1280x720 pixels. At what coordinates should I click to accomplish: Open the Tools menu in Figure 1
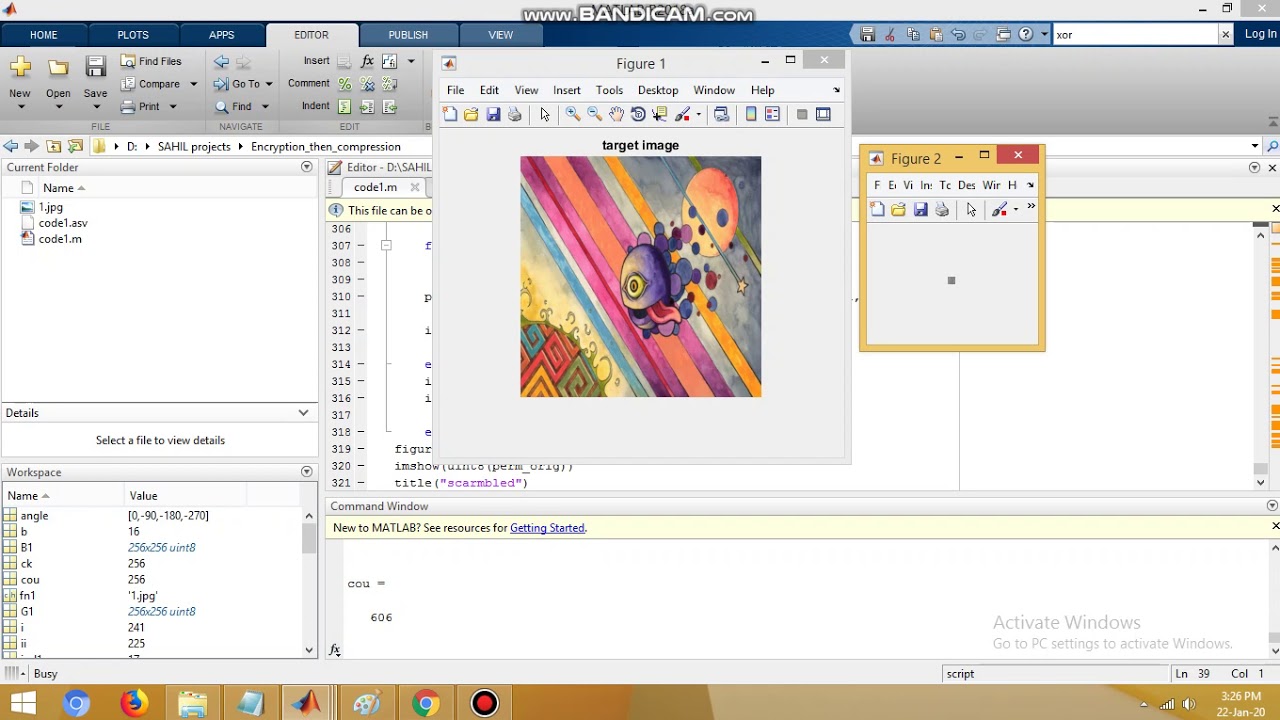point(609,90)
